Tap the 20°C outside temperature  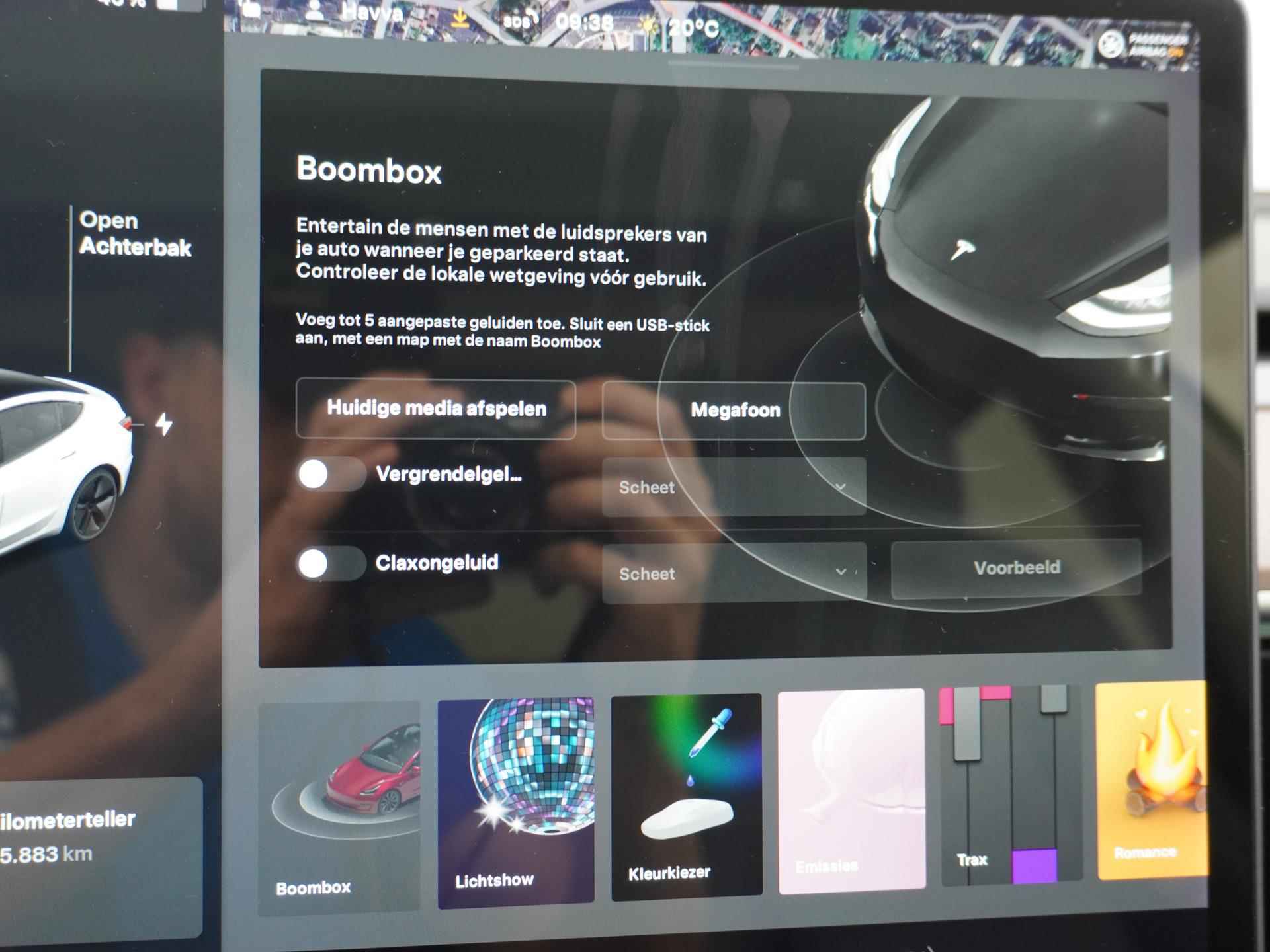[x=693, y=28]
